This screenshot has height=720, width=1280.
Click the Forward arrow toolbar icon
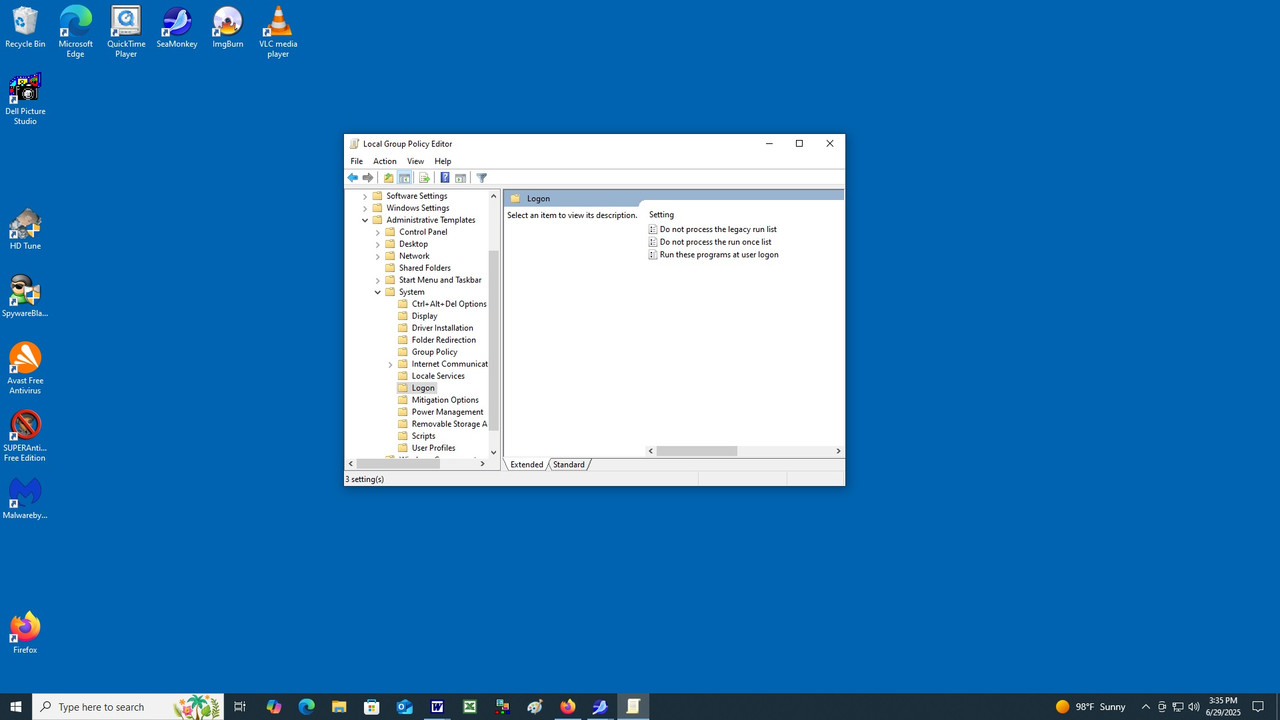[x=368, y=178]
